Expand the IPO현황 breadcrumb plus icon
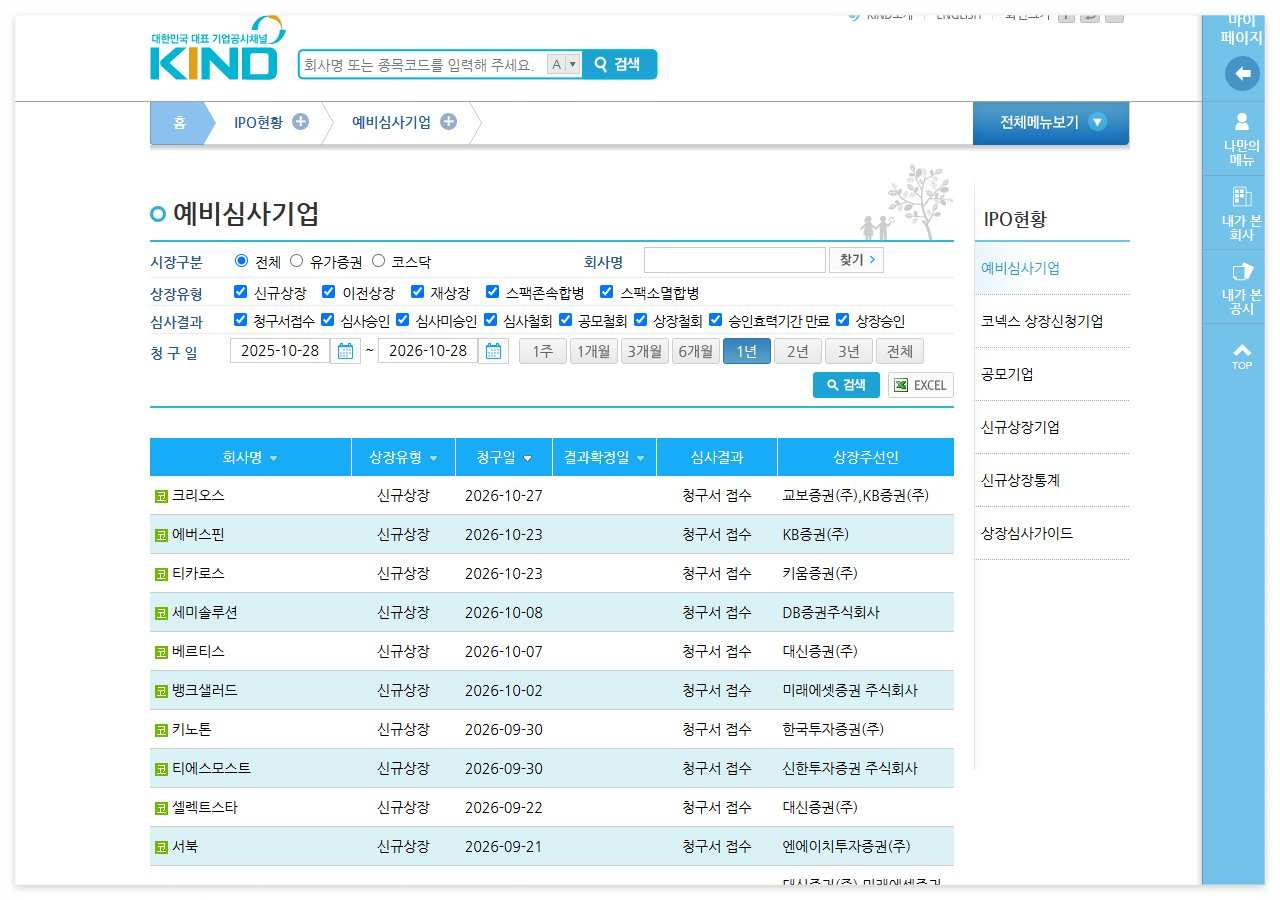This screenshot has width=1280, height=900. pos(300,122)
